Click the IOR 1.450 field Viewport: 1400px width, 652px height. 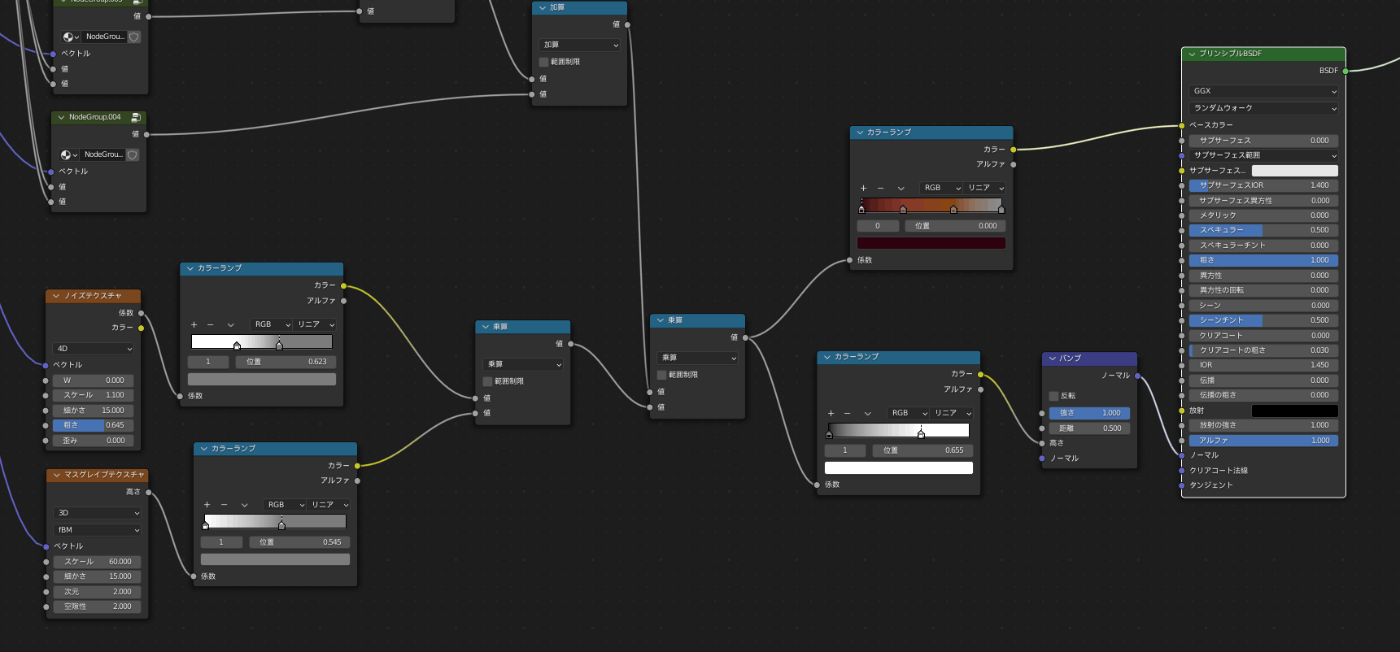1264,365
